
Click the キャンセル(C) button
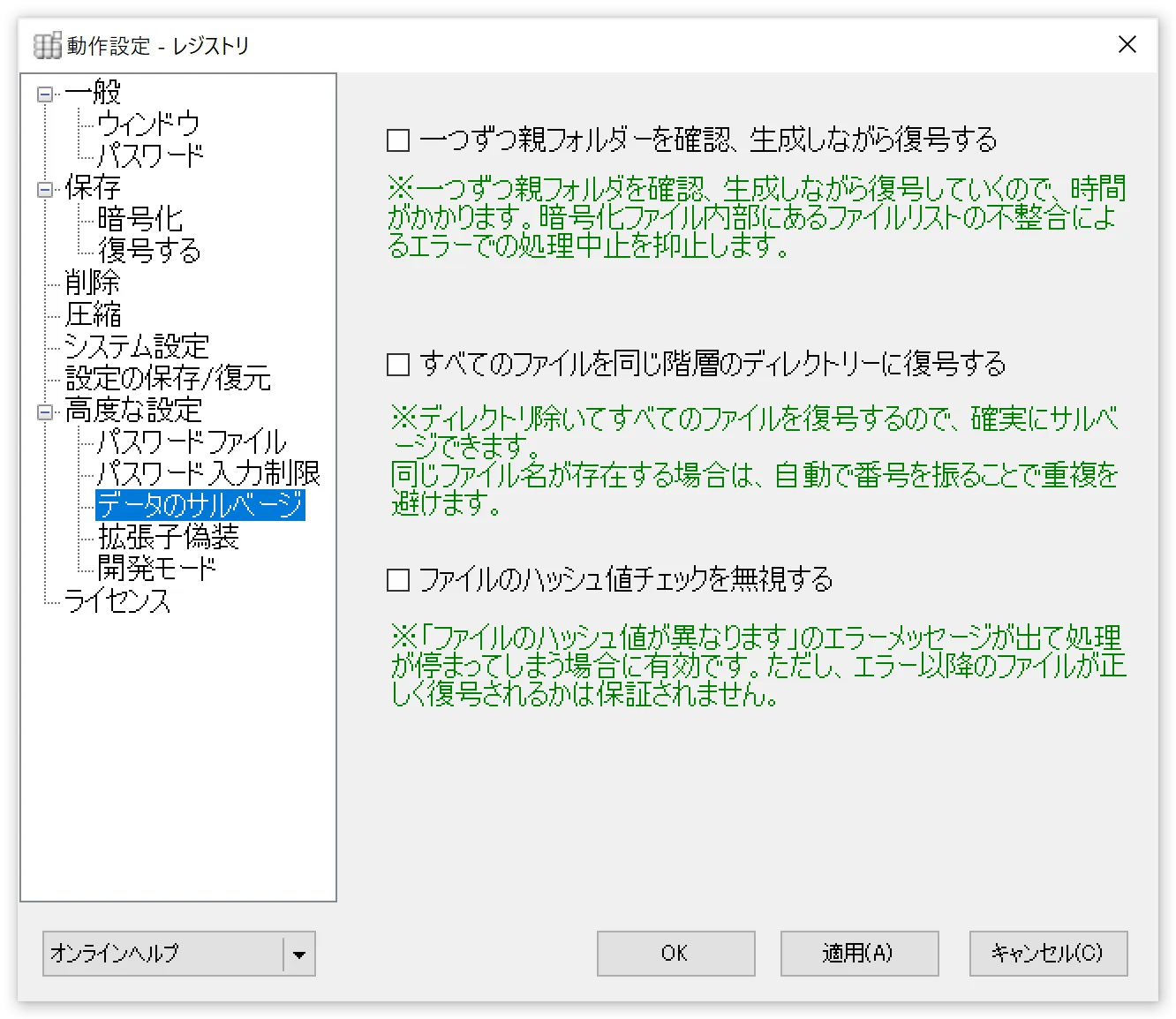1047,954
